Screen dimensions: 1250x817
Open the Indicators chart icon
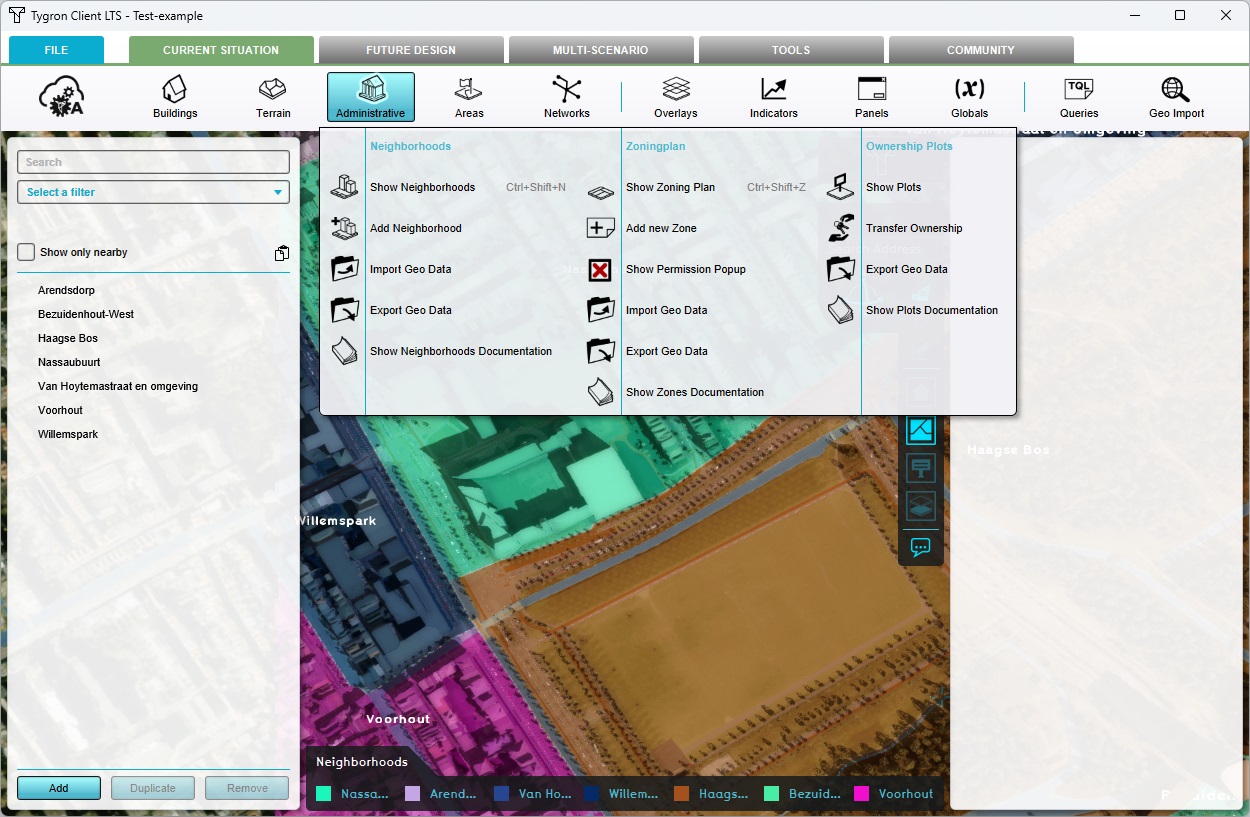click(x=773, y=97)
